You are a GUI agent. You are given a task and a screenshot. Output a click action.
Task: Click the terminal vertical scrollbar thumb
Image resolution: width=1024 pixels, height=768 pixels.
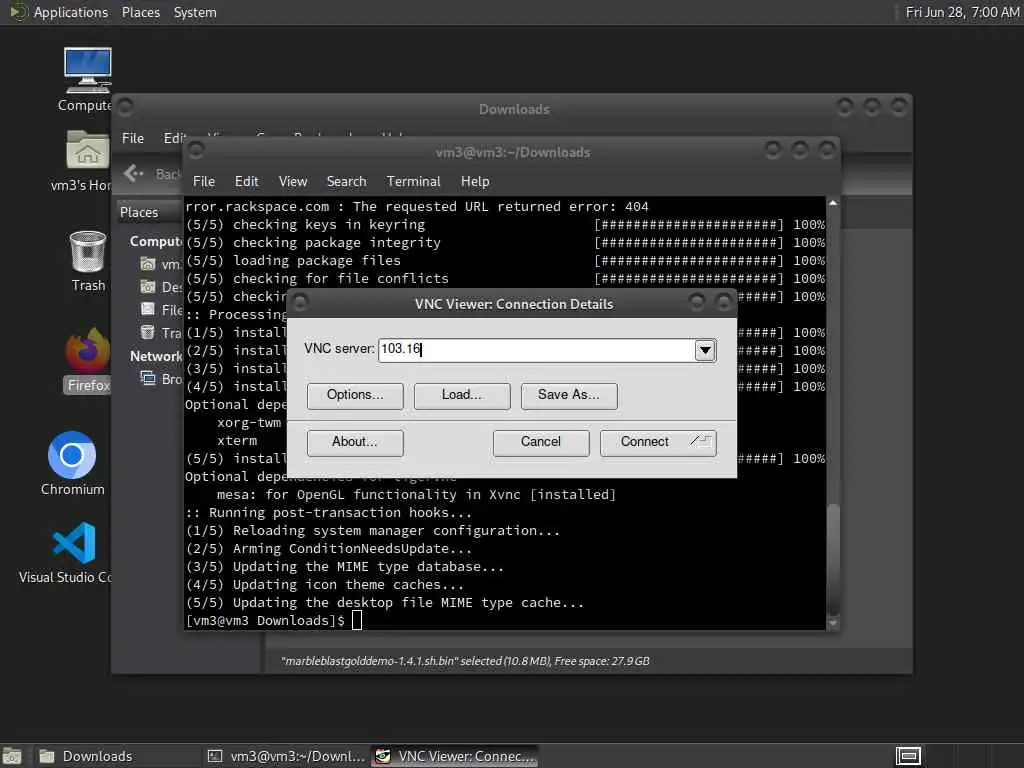(833, 560)
